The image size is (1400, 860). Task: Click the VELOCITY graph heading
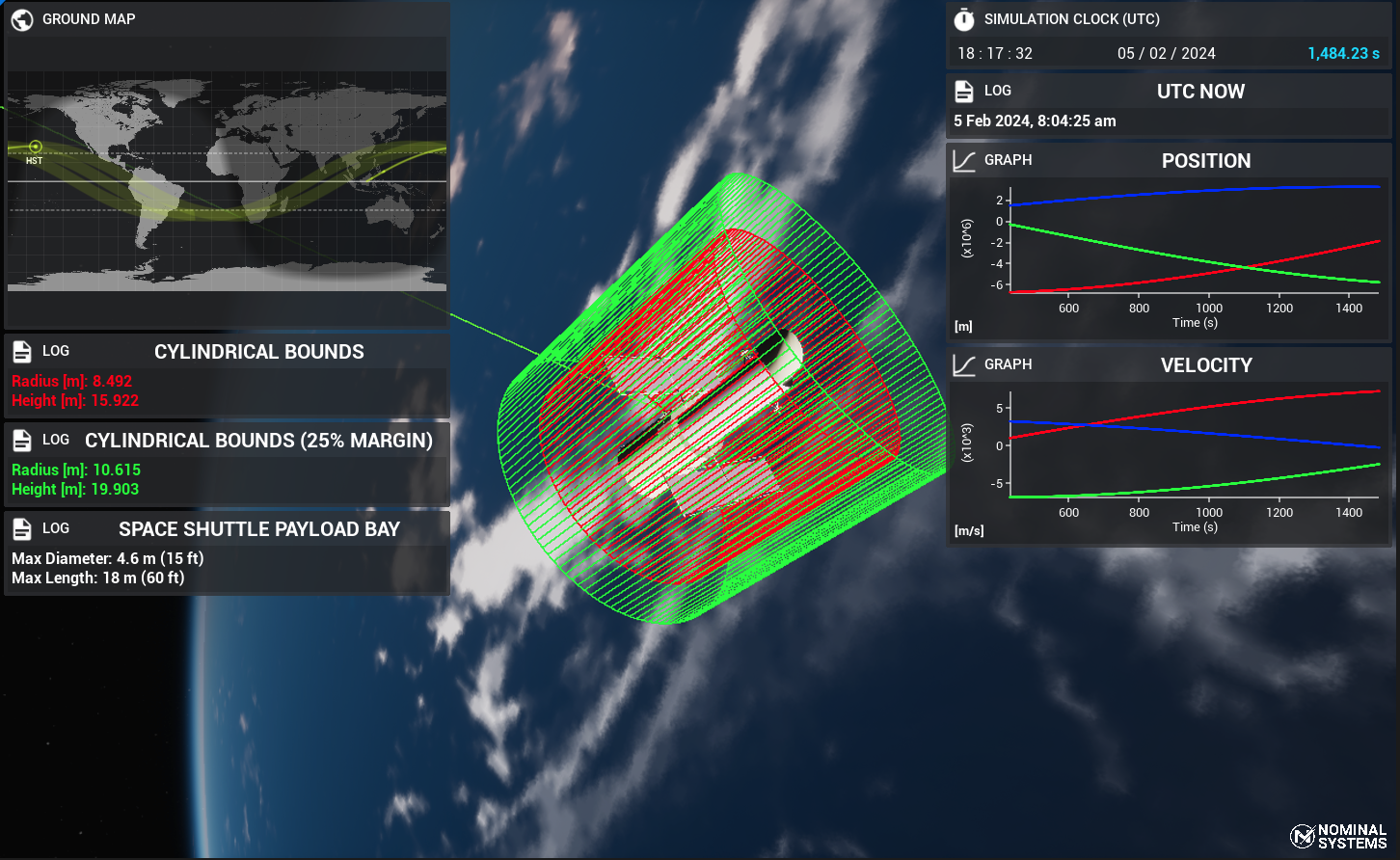pos(1206,365)
